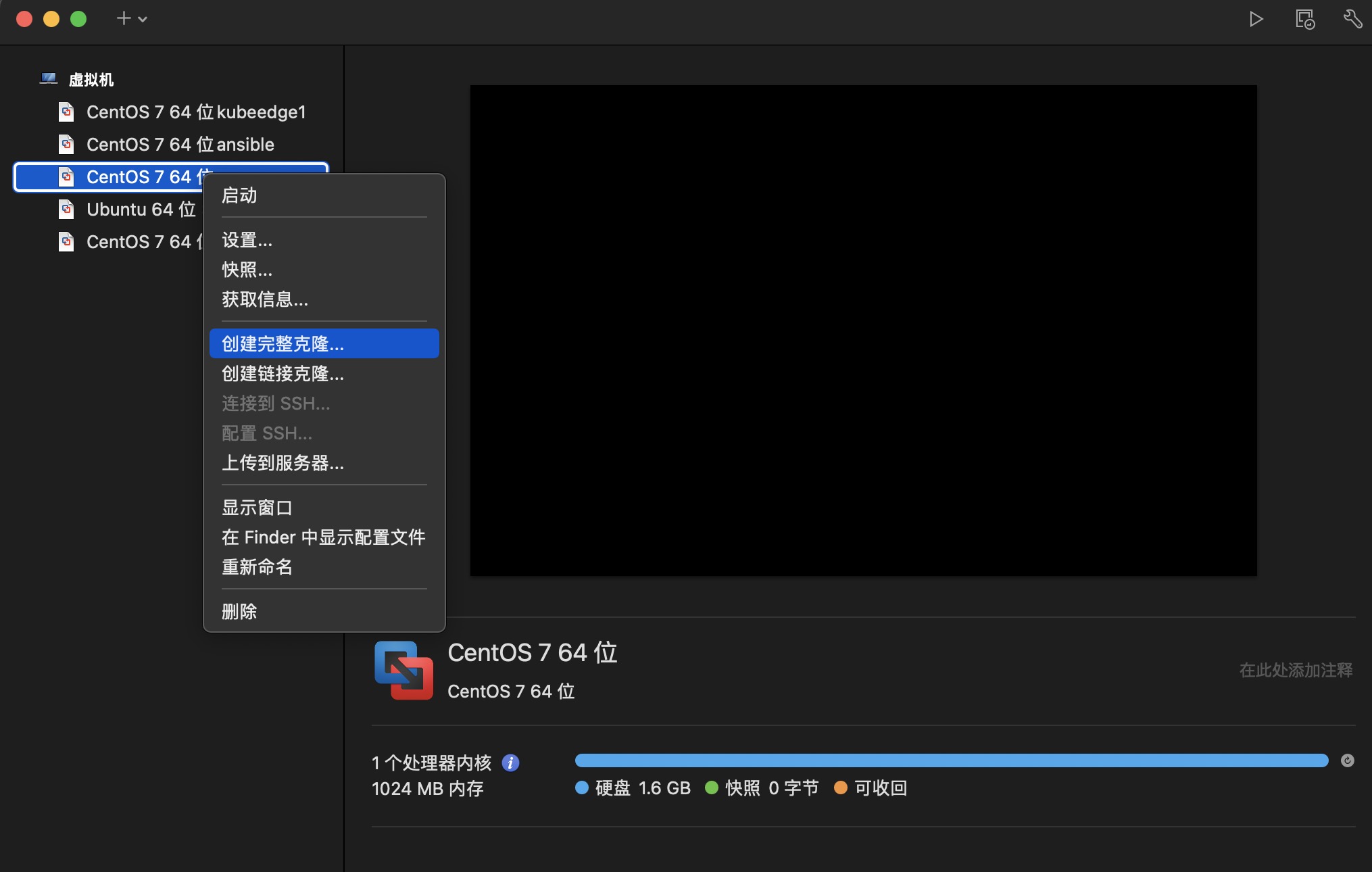Maximize window with the green button
The image size is (1372, 872).
point(78,19)
